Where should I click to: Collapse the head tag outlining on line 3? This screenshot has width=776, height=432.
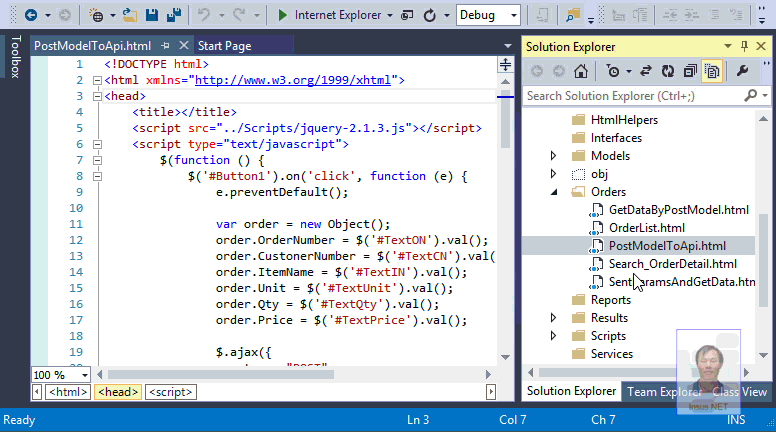click(97, 96)
